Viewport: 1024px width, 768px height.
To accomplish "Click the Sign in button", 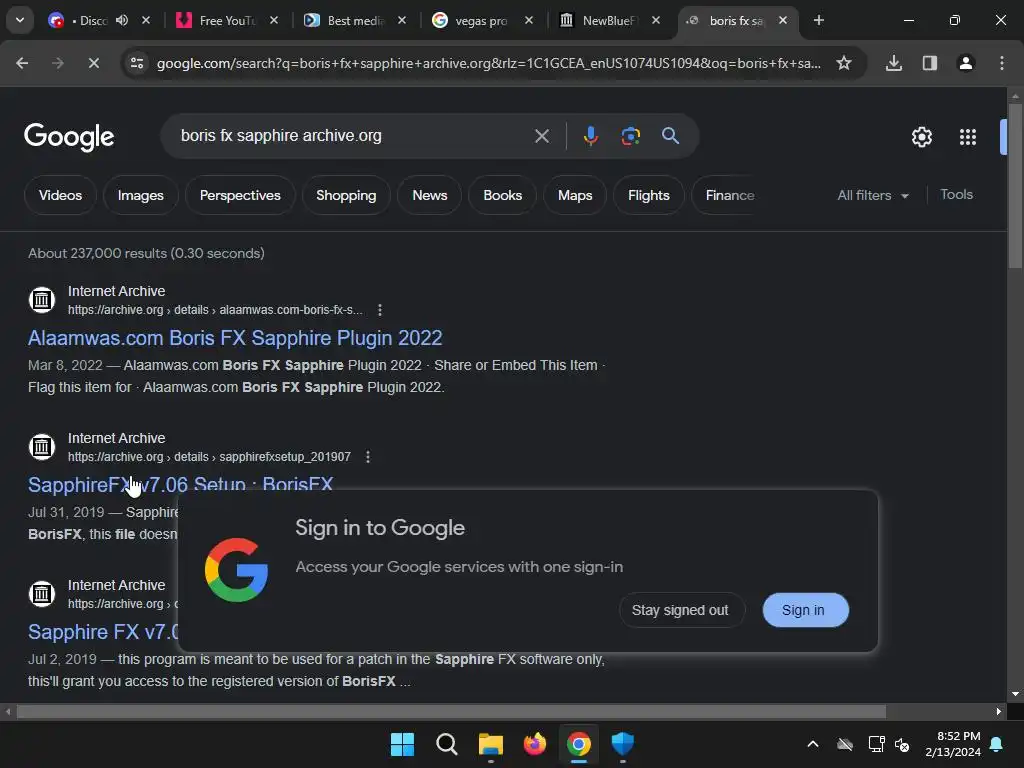I will (x=805, y=610).
